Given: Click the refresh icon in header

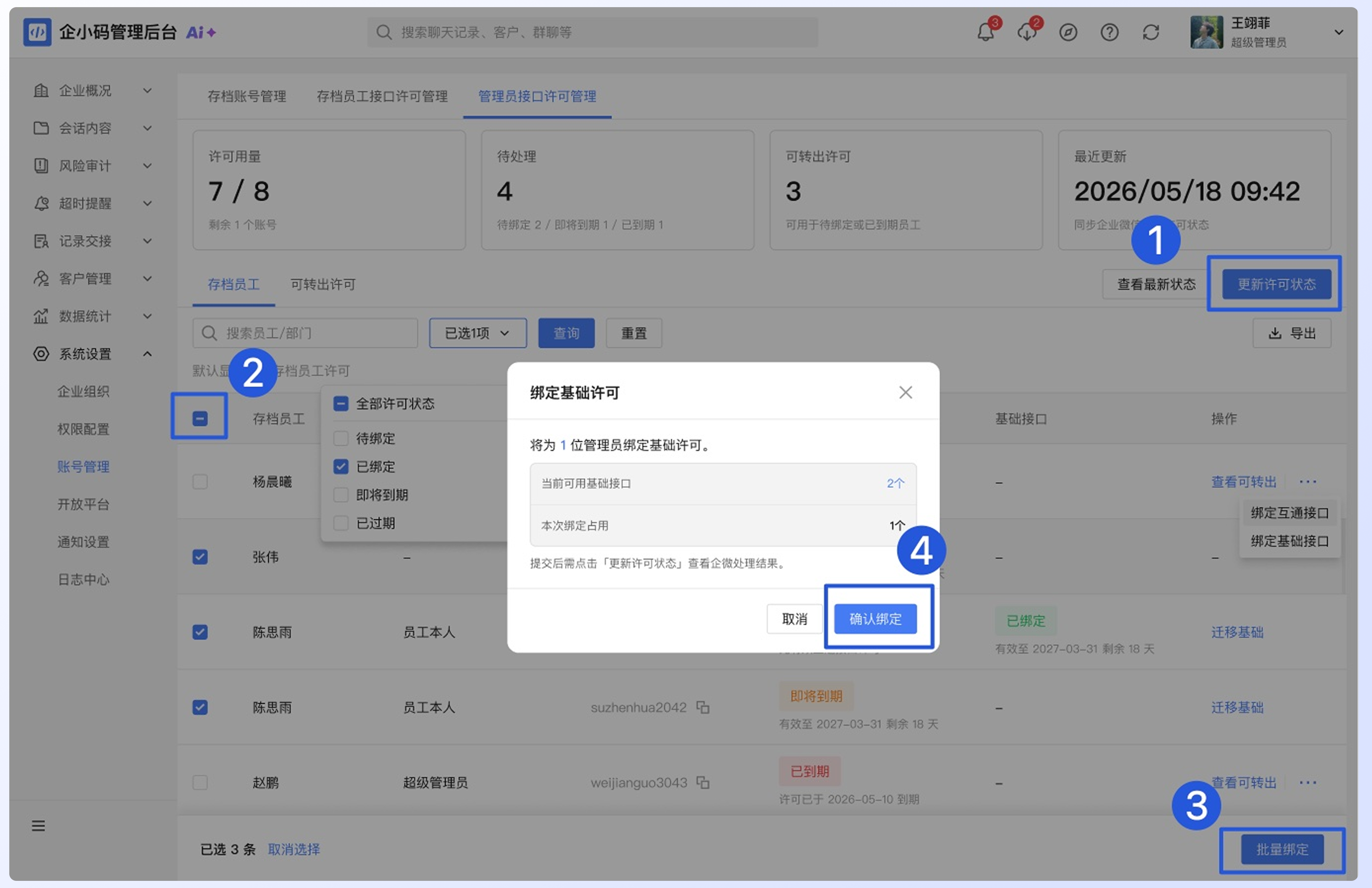Looking at the screenshot, I should 1151,32.
